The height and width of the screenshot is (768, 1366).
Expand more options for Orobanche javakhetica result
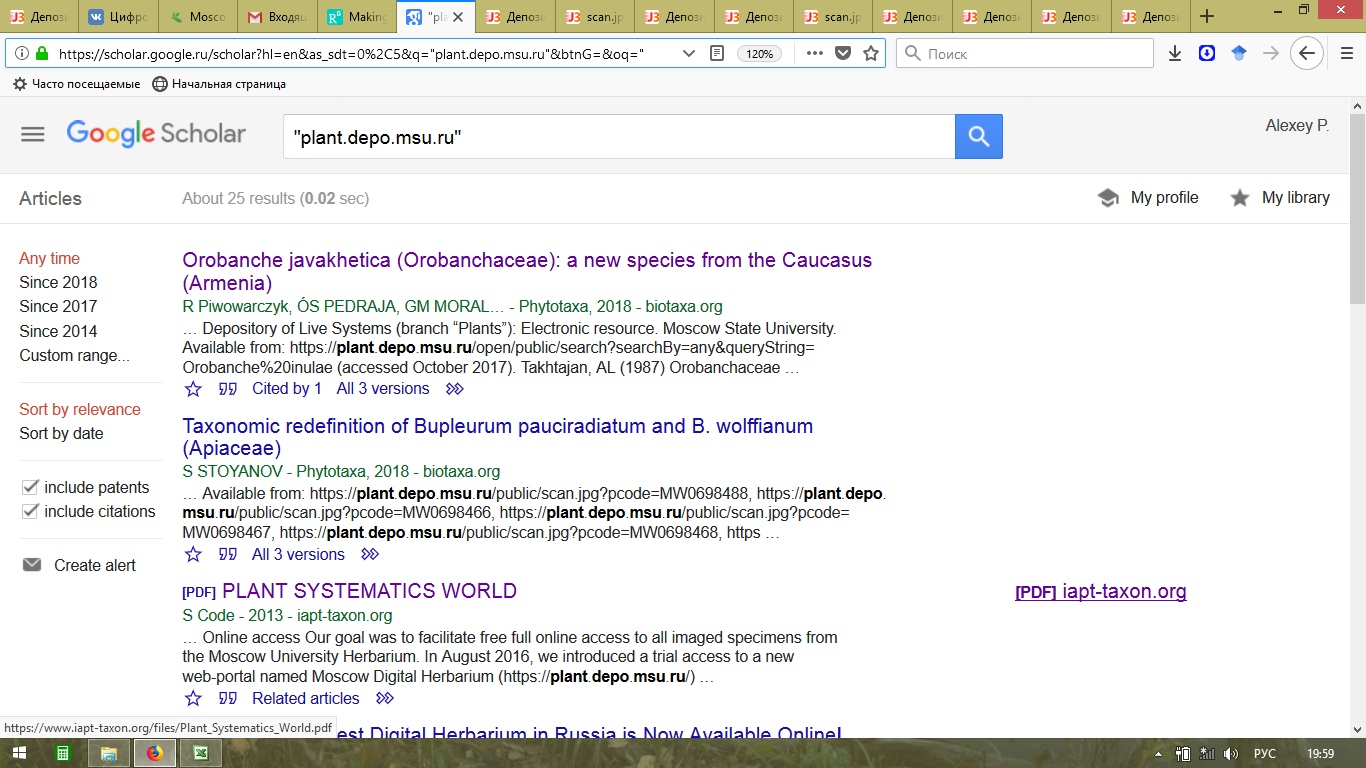(x=455, y=389)
